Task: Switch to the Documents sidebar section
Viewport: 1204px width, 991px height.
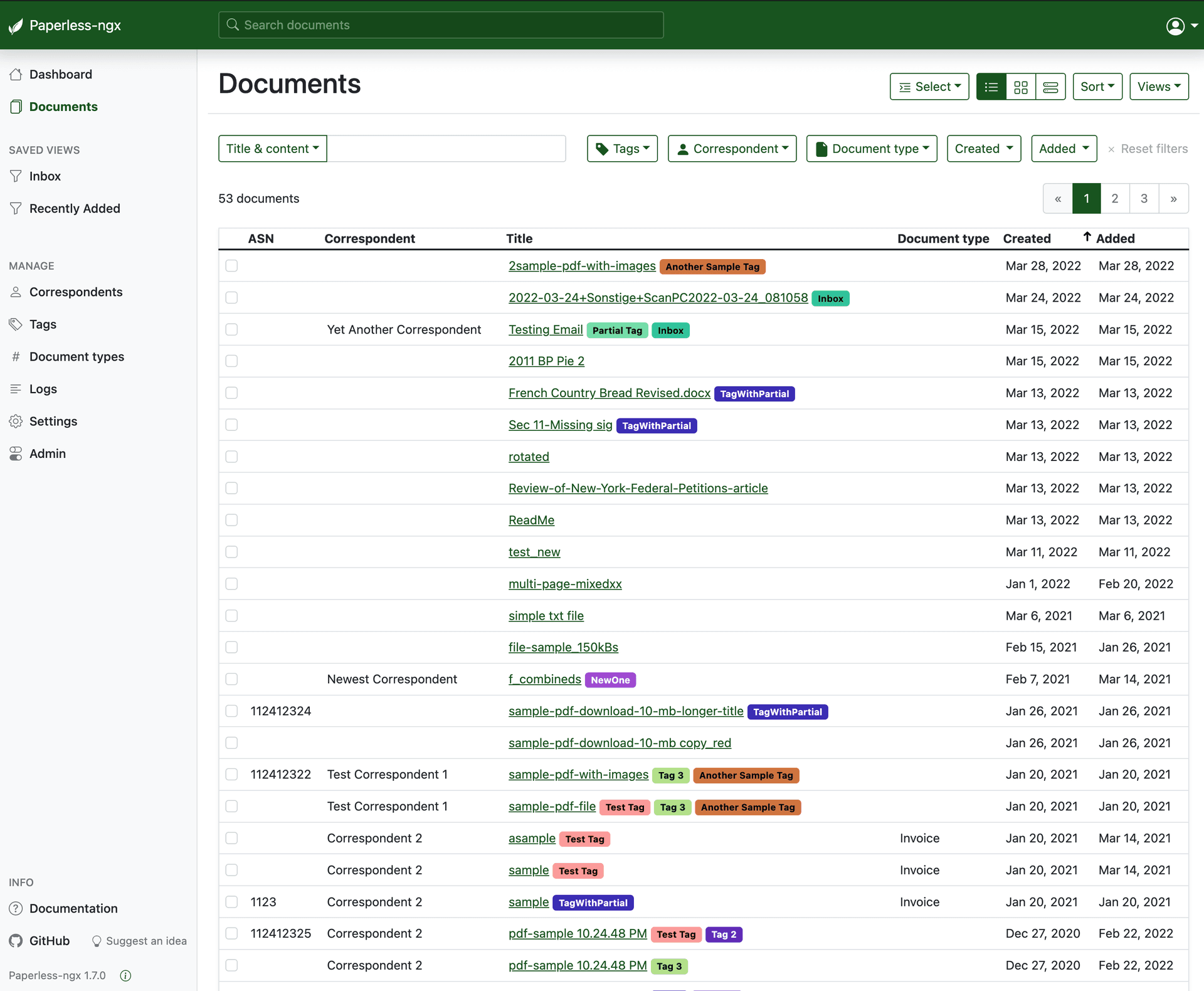Action: [63, 107]
